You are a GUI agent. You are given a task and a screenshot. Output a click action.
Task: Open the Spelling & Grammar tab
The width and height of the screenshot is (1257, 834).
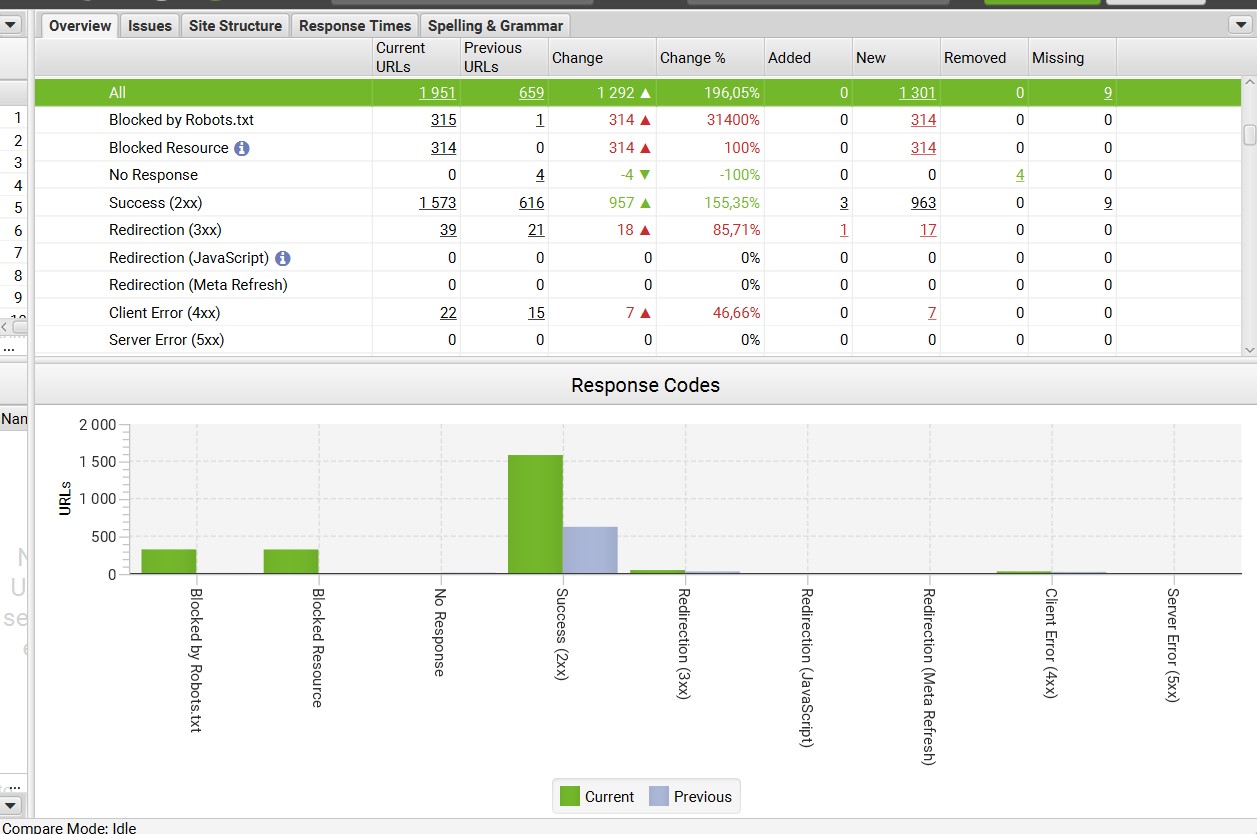(x=495, y=26)
